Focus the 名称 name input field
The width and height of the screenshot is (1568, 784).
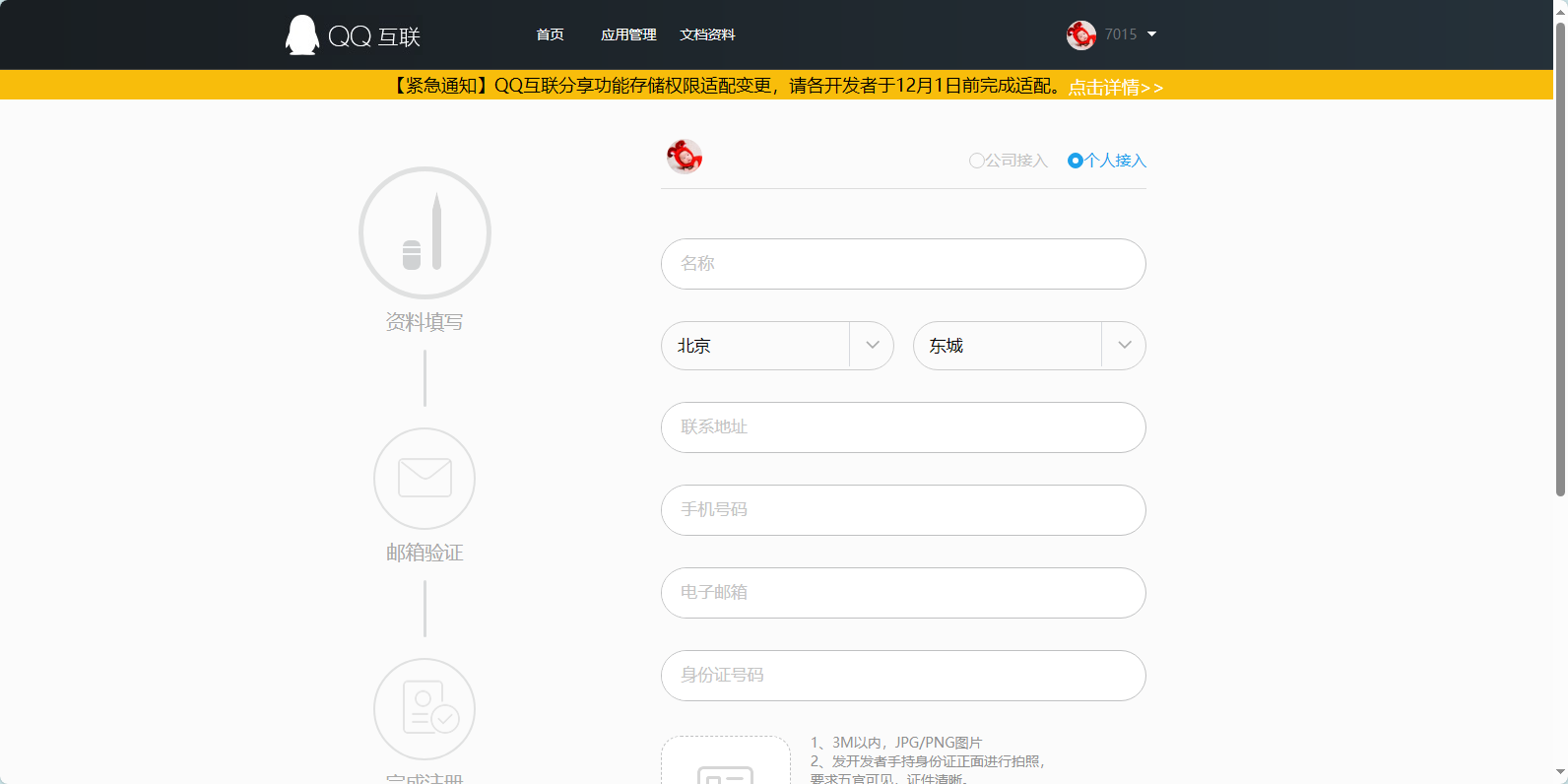[x=903, y=264]
